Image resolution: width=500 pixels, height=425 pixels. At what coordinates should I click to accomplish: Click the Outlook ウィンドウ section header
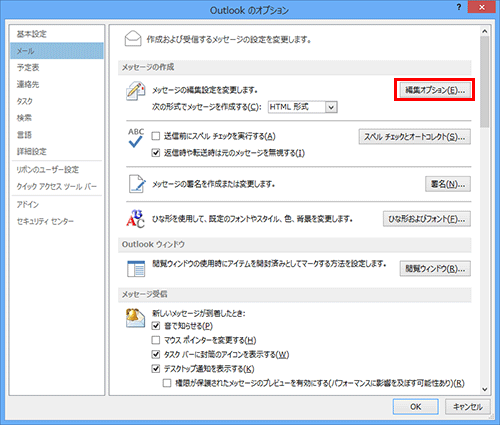295,245
